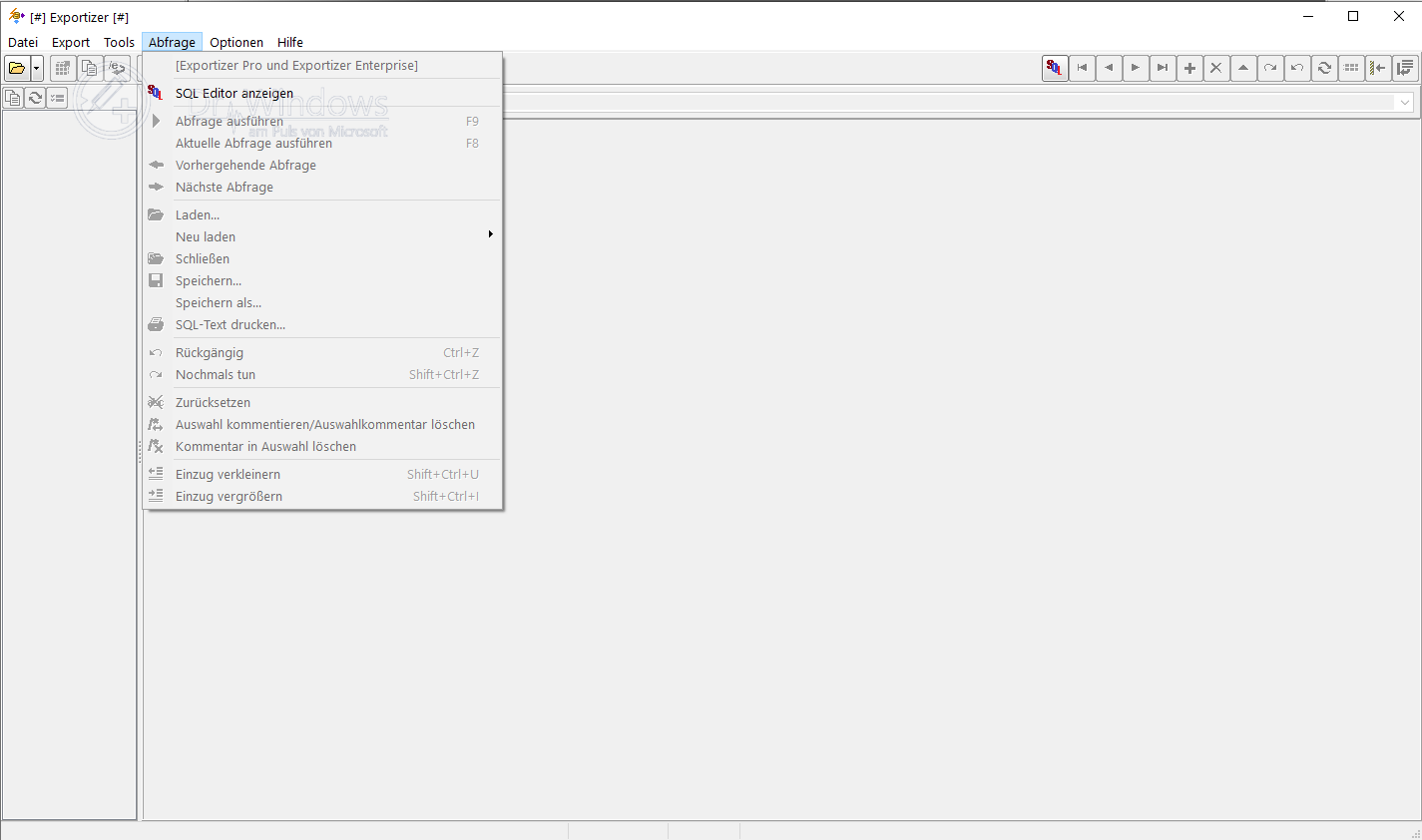
Task: Click the checklist icon in left panel toolbar
Action: tap(57, 98)
